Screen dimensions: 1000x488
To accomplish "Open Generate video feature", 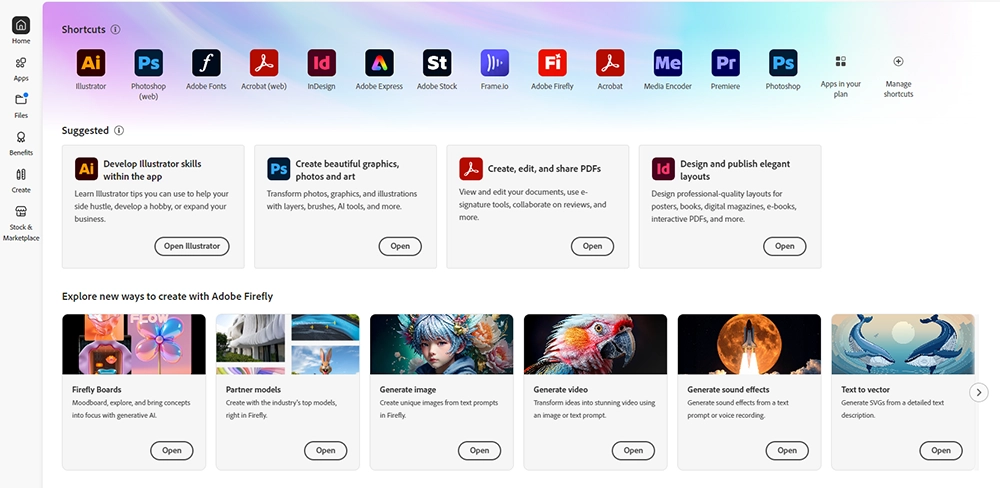I will pyautogui.click(x=633, y=450).
